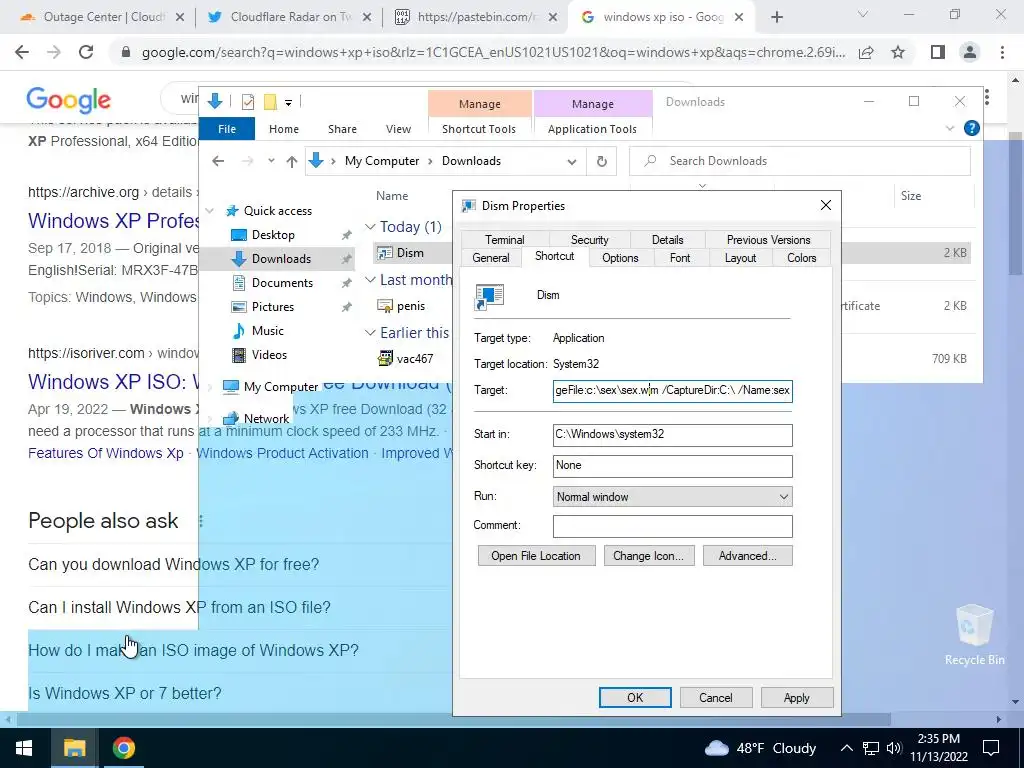Open the notification center from taskbar
Screen dimensions: 1024x768
pos(991,748)
